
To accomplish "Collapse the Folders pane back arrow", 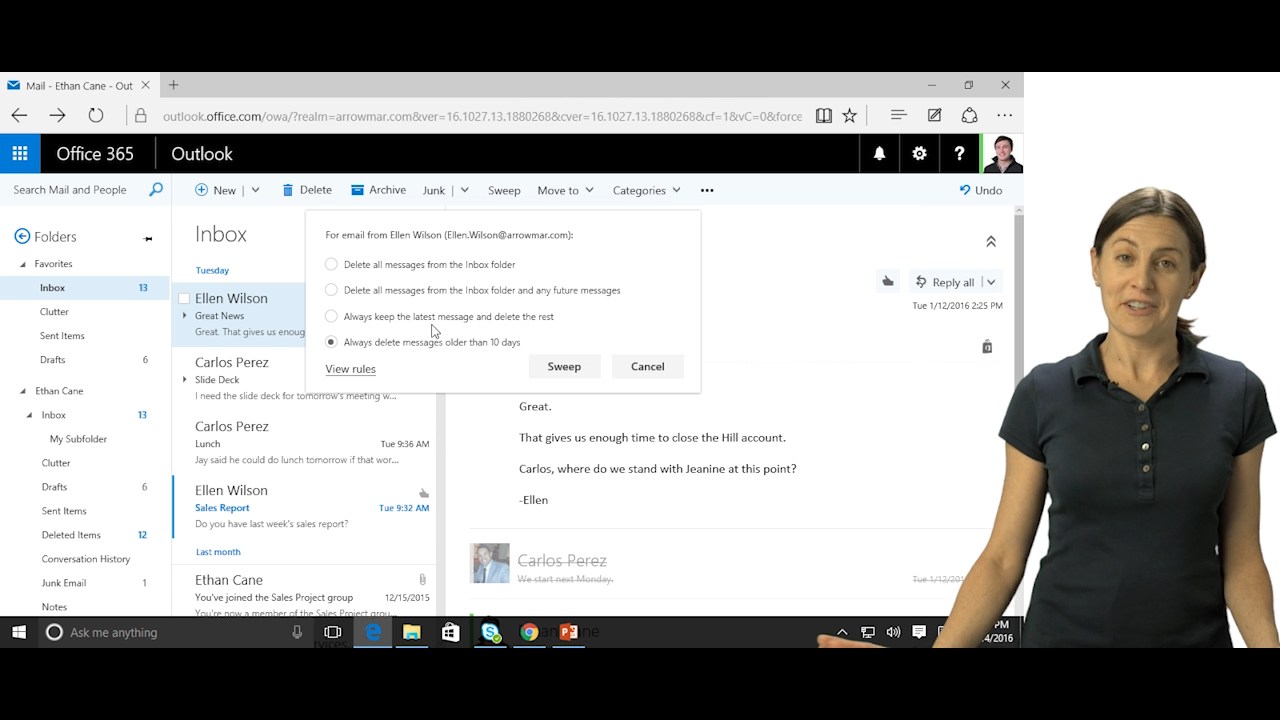I will (x=22, y=236).
